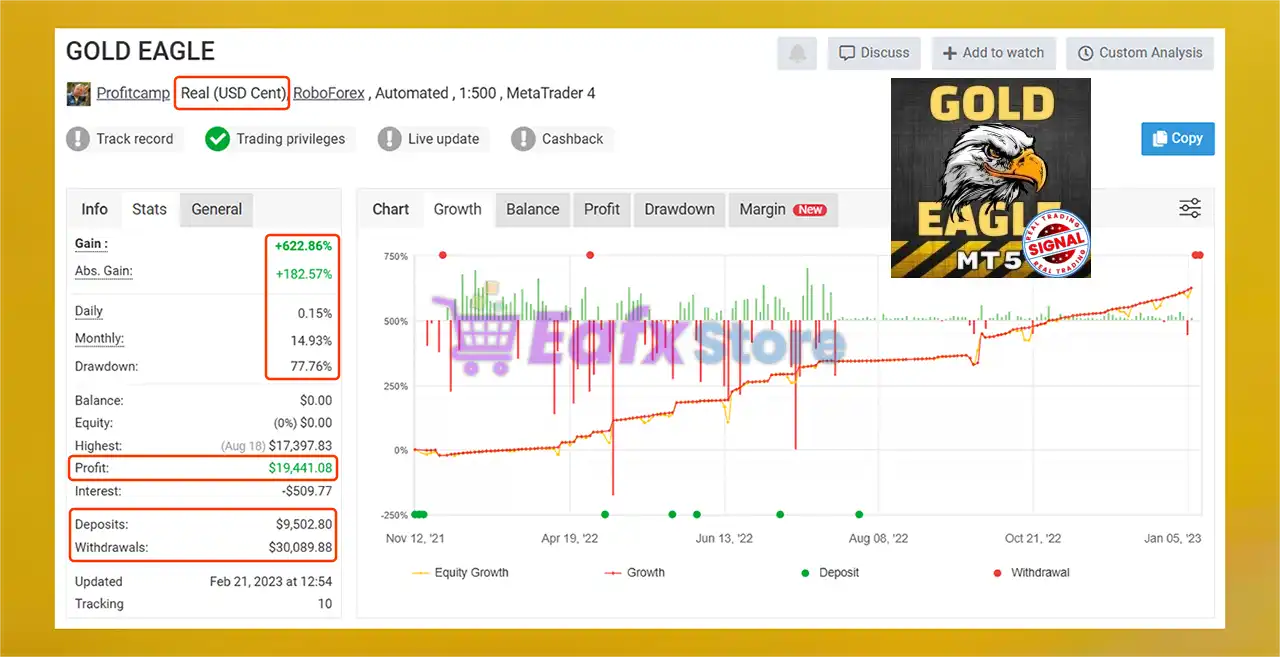Viewport: 1280px width, 657px height.
Task: Select the Chart tab
Action: coord(391,209)
